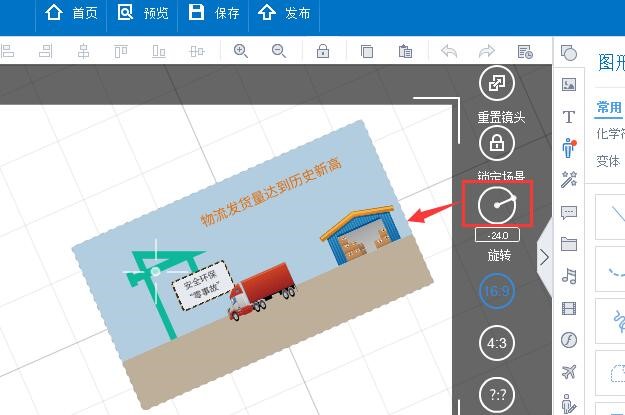625x415 pixels.
Task: Open the speech bubble panel in sidebar
Action: point(569,212)
